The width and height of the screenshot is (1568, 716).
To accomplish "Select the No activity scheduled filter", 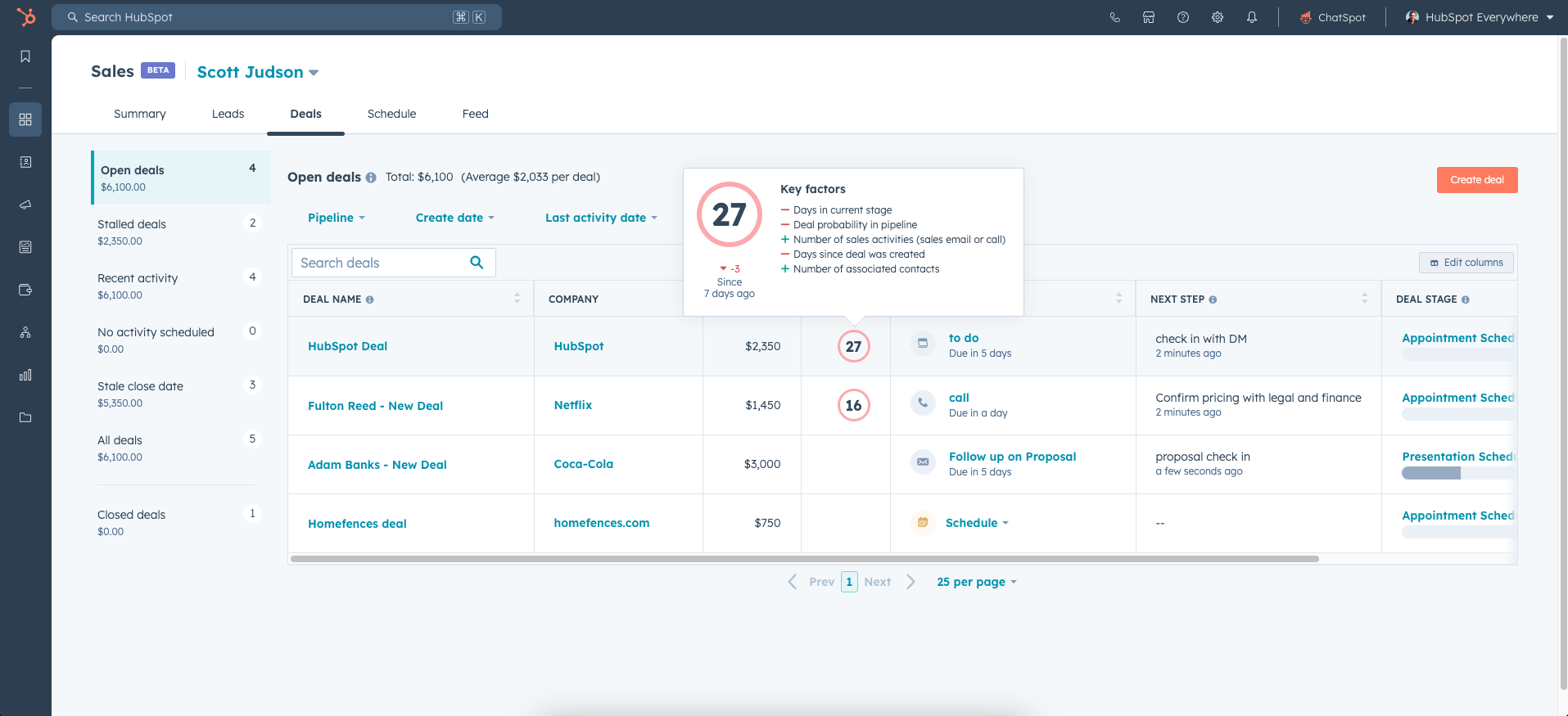I will click(180, 340).
